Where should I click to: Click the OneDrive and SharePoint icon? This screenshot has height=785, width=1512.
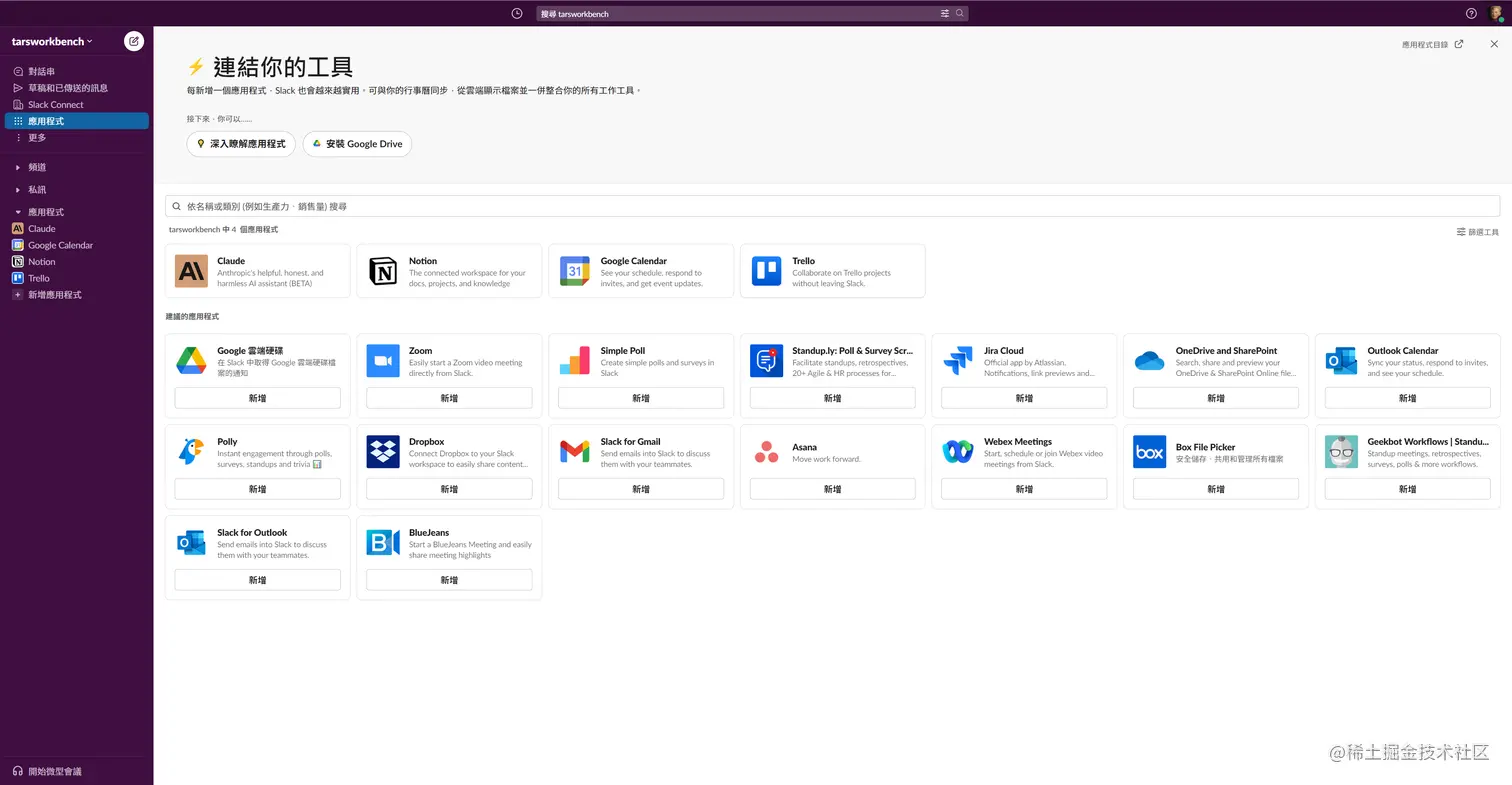tap(1150, 361)
